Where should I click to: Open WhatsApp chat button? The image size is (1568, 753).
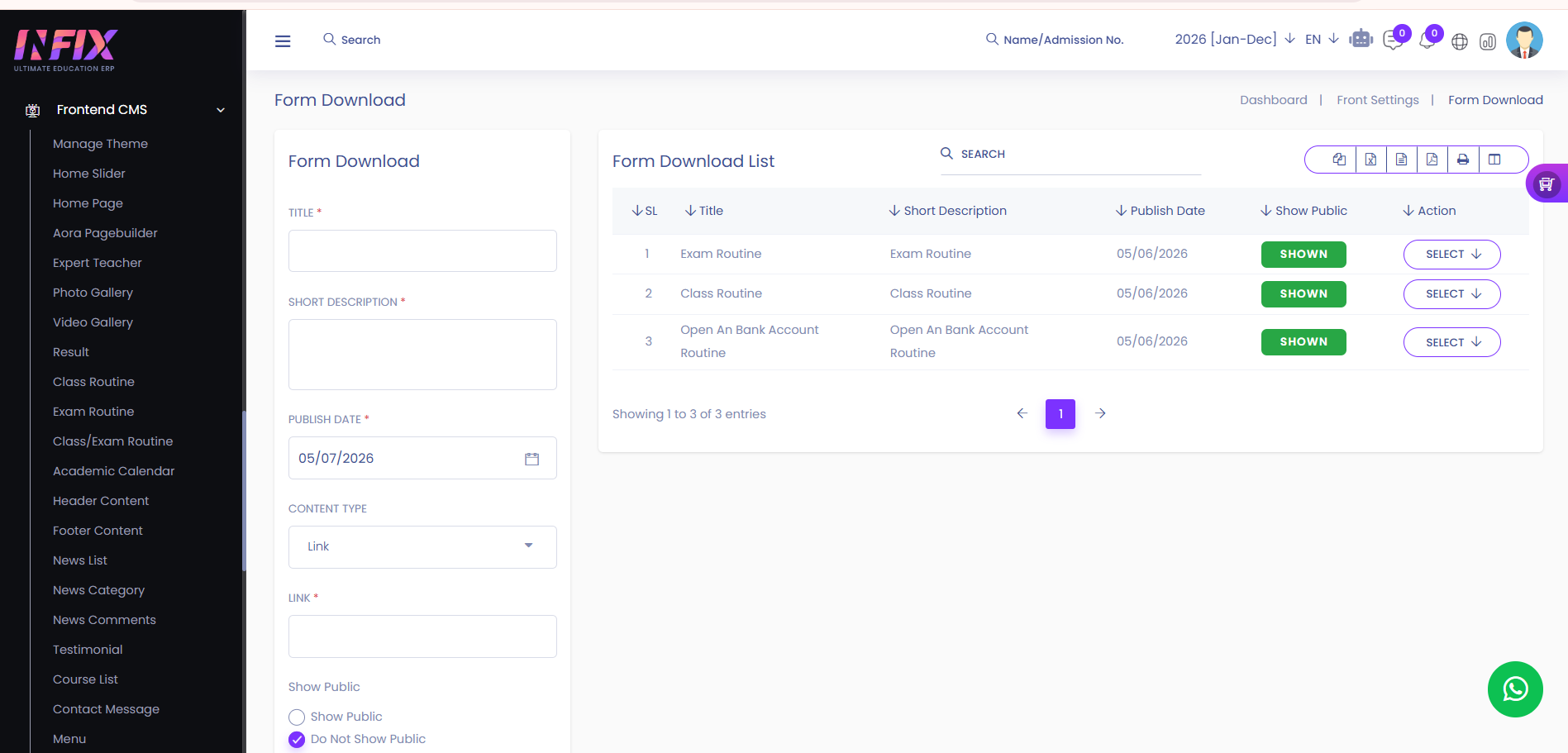[x=1515, y=689]
